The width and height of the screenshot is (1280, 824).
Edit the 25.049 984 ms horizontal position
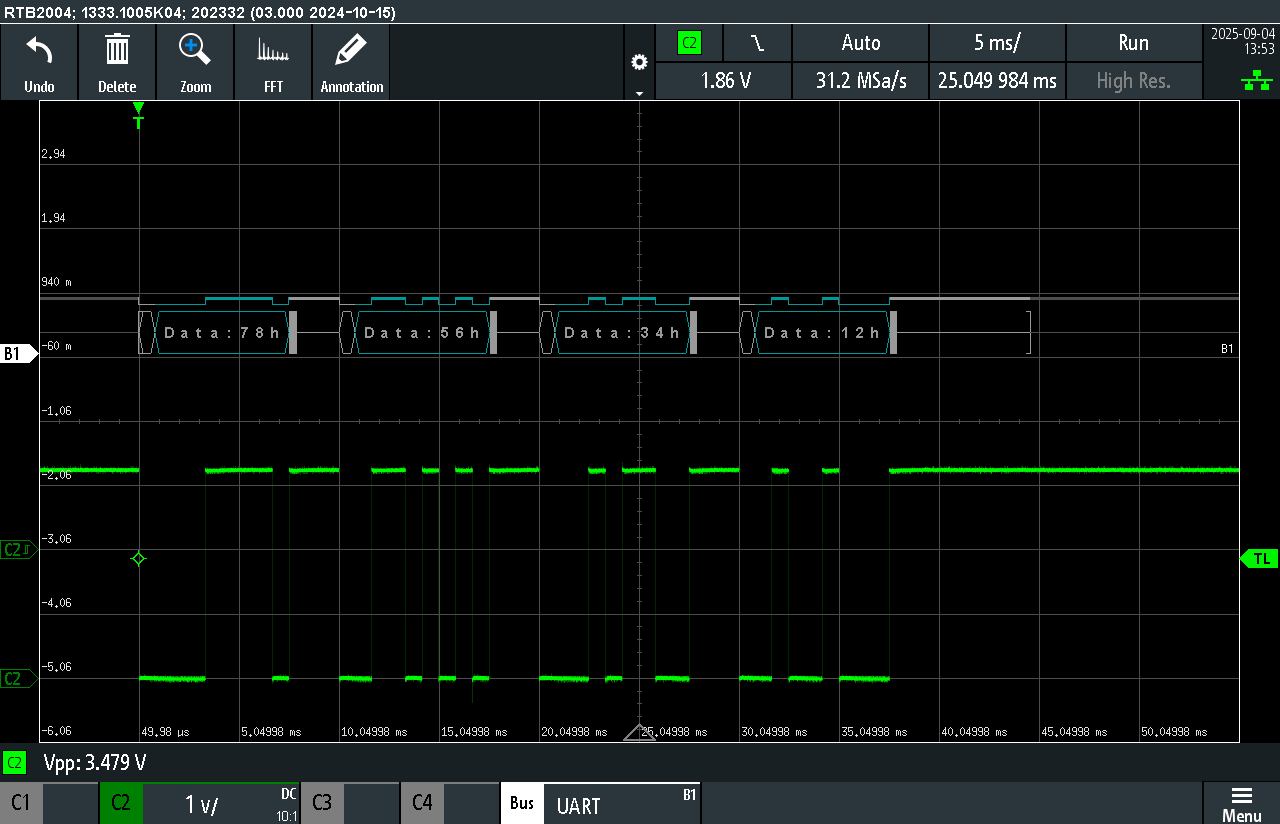[x=997, y=81]
